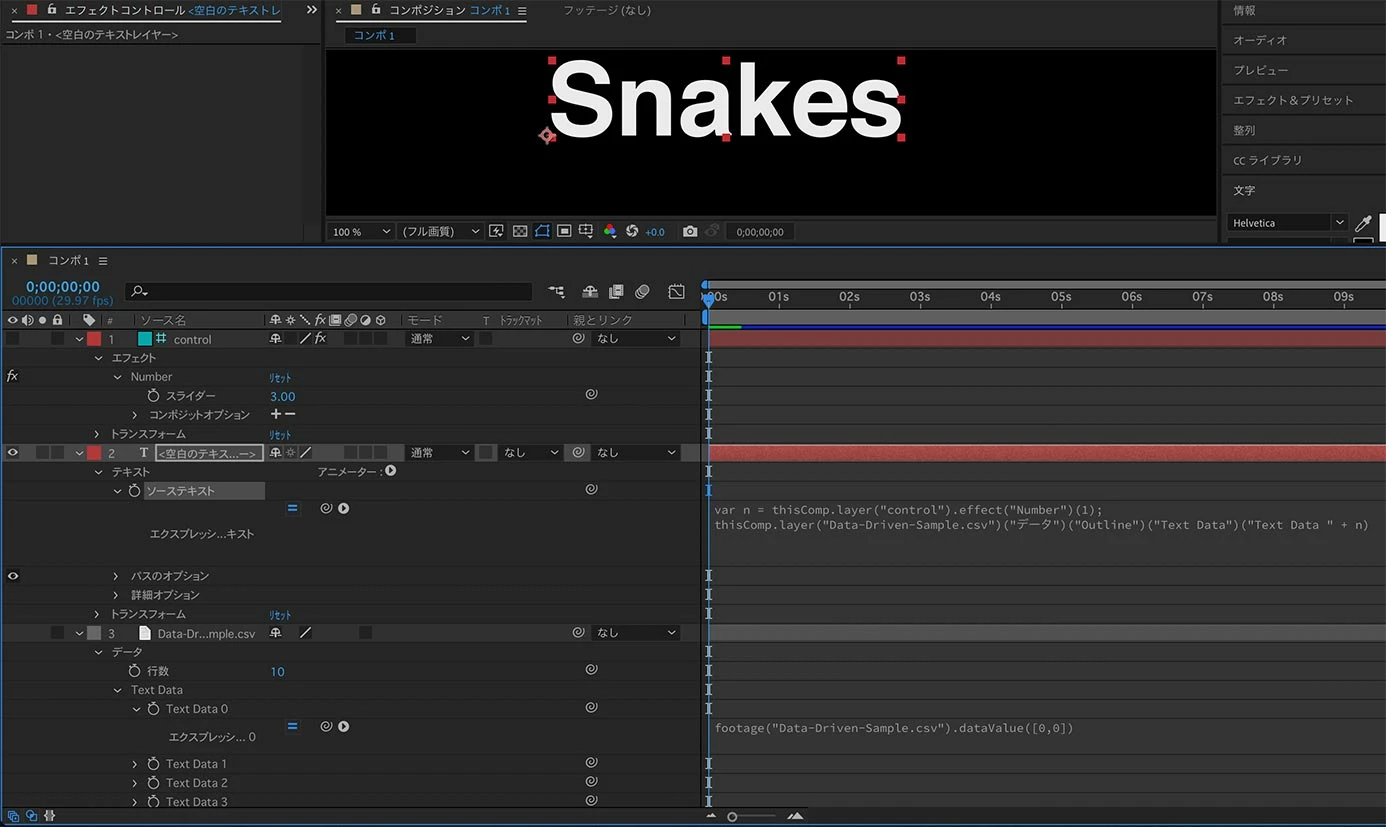This screenshot has height=827, width=1386.
Task: Click fast previews icon in viewer bar
Action: [496, 231]
